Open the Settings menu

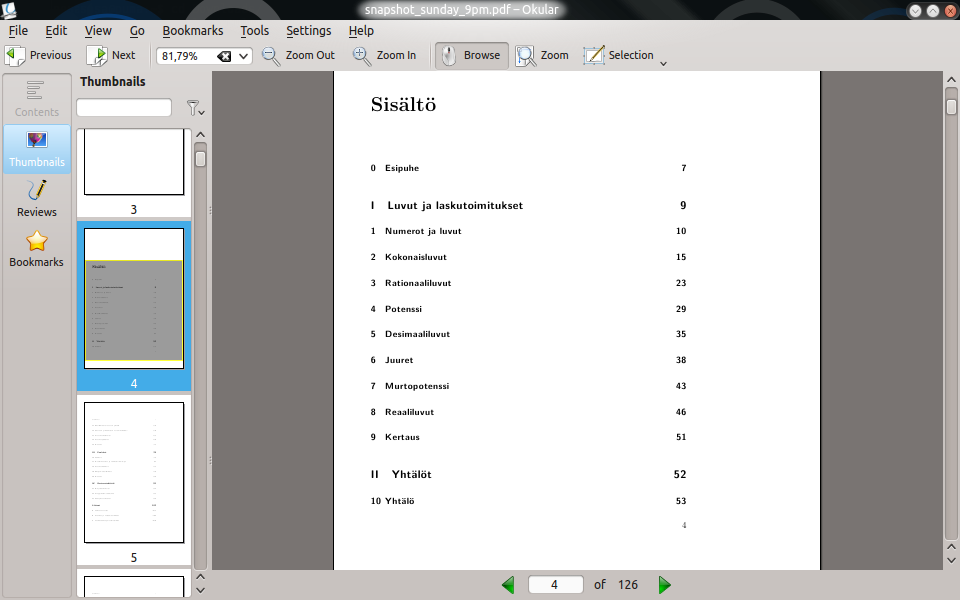[309, 31]
